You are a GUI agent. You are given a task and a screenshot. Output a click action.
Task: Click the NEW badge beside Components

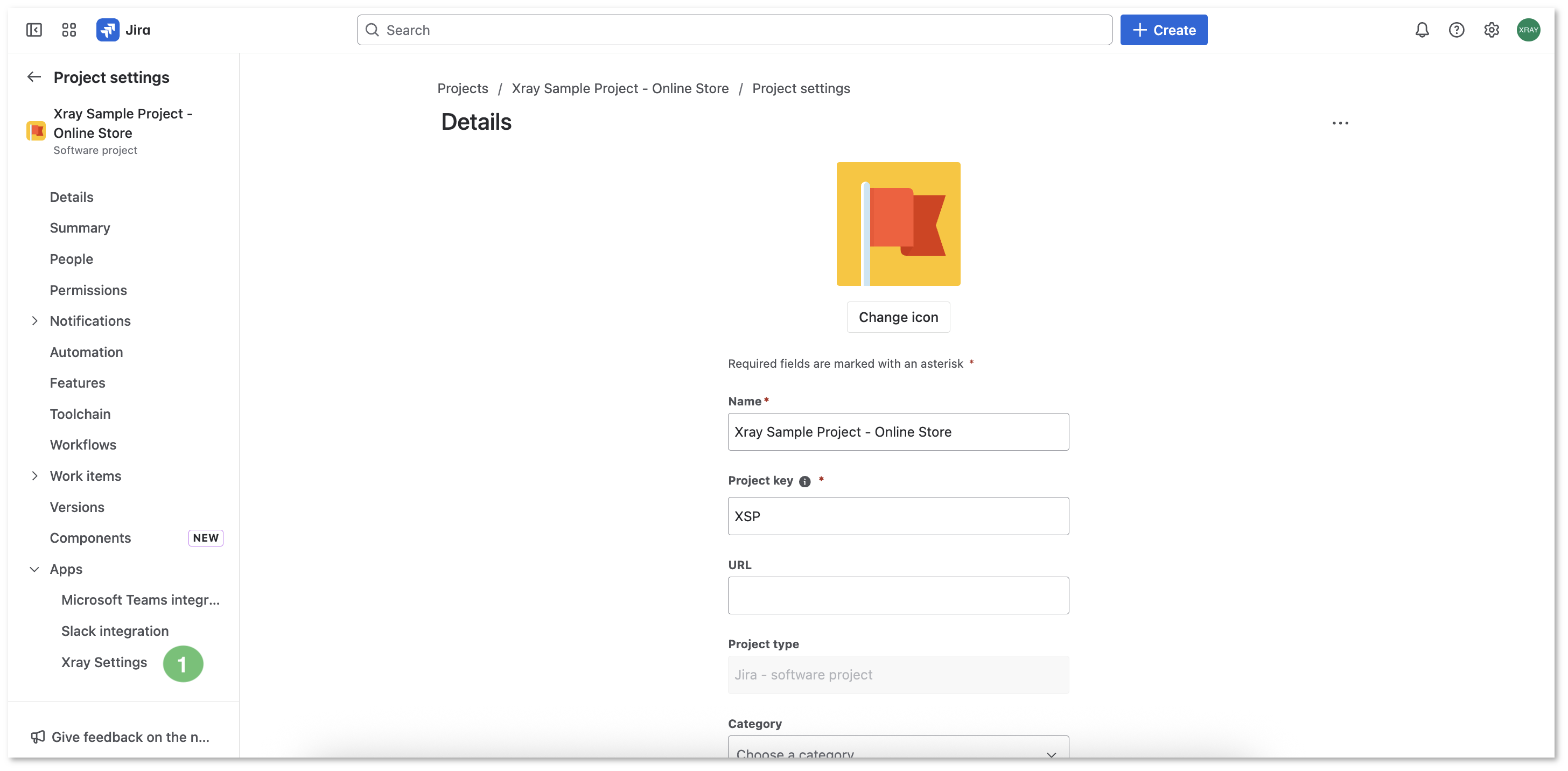206,538
